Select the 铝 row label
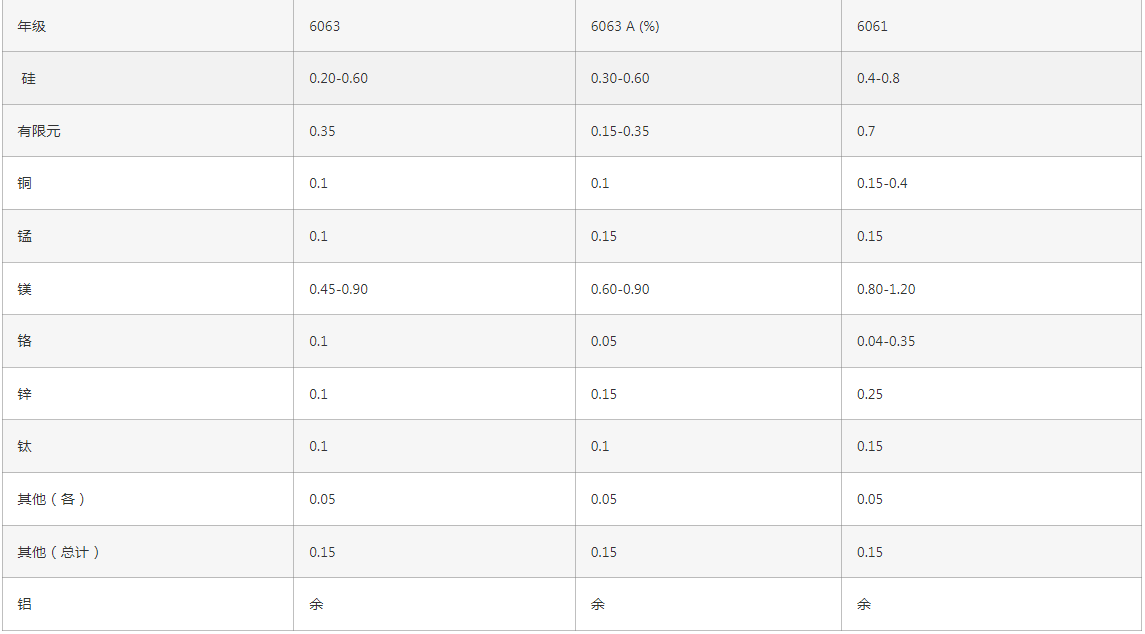1145x634 pixels. 25,604
